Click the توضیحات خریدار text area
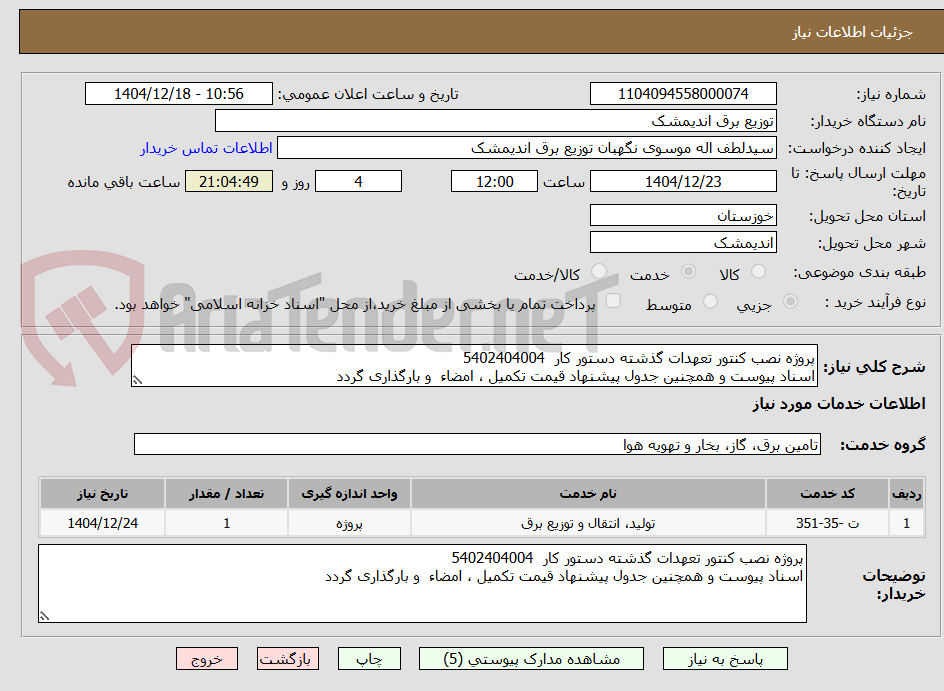The height and width of the screenshot is (691, 944). (422, 583)
